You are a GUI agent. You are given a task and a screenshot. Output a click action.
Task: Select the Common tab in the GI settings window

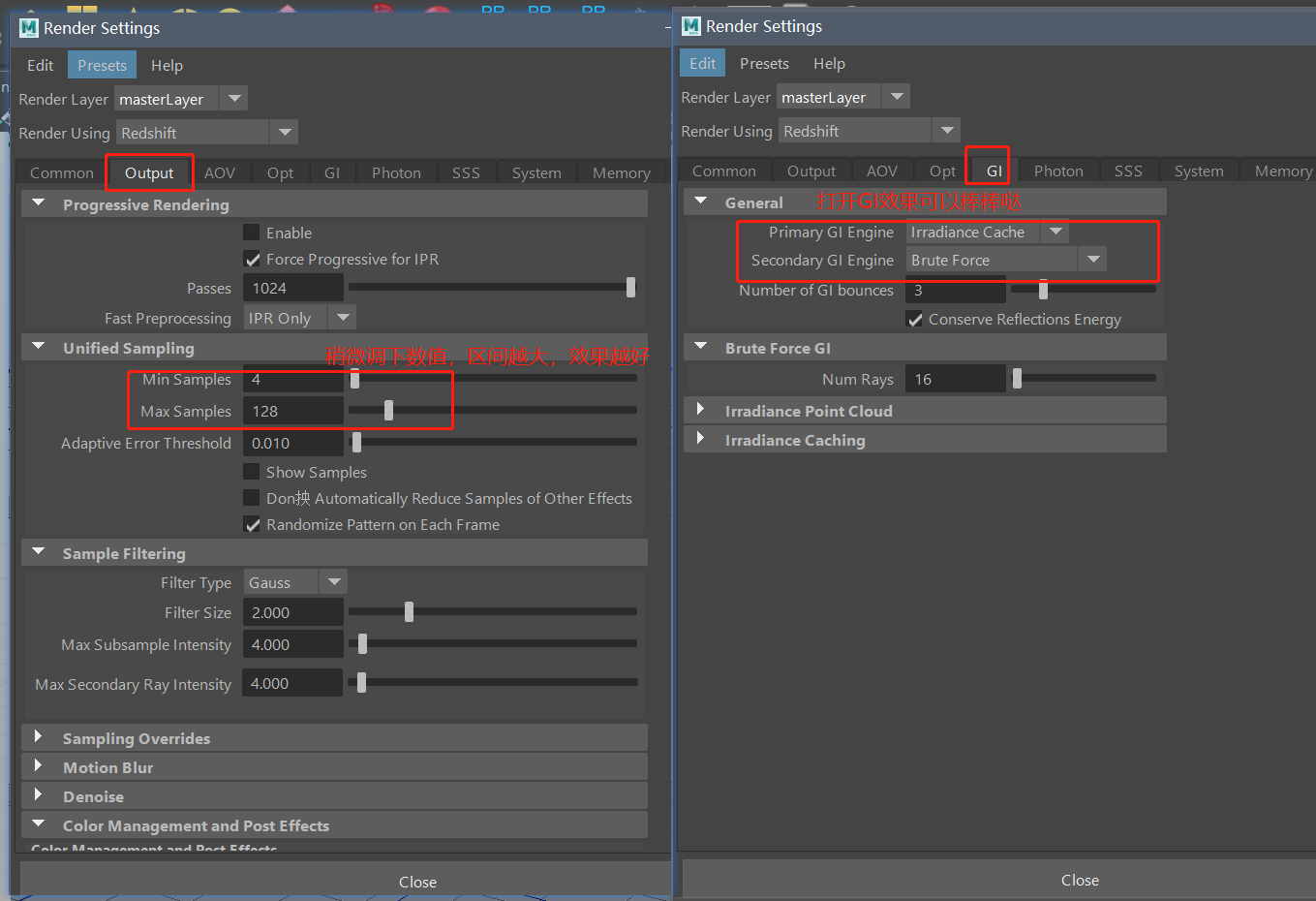[724, 171]
